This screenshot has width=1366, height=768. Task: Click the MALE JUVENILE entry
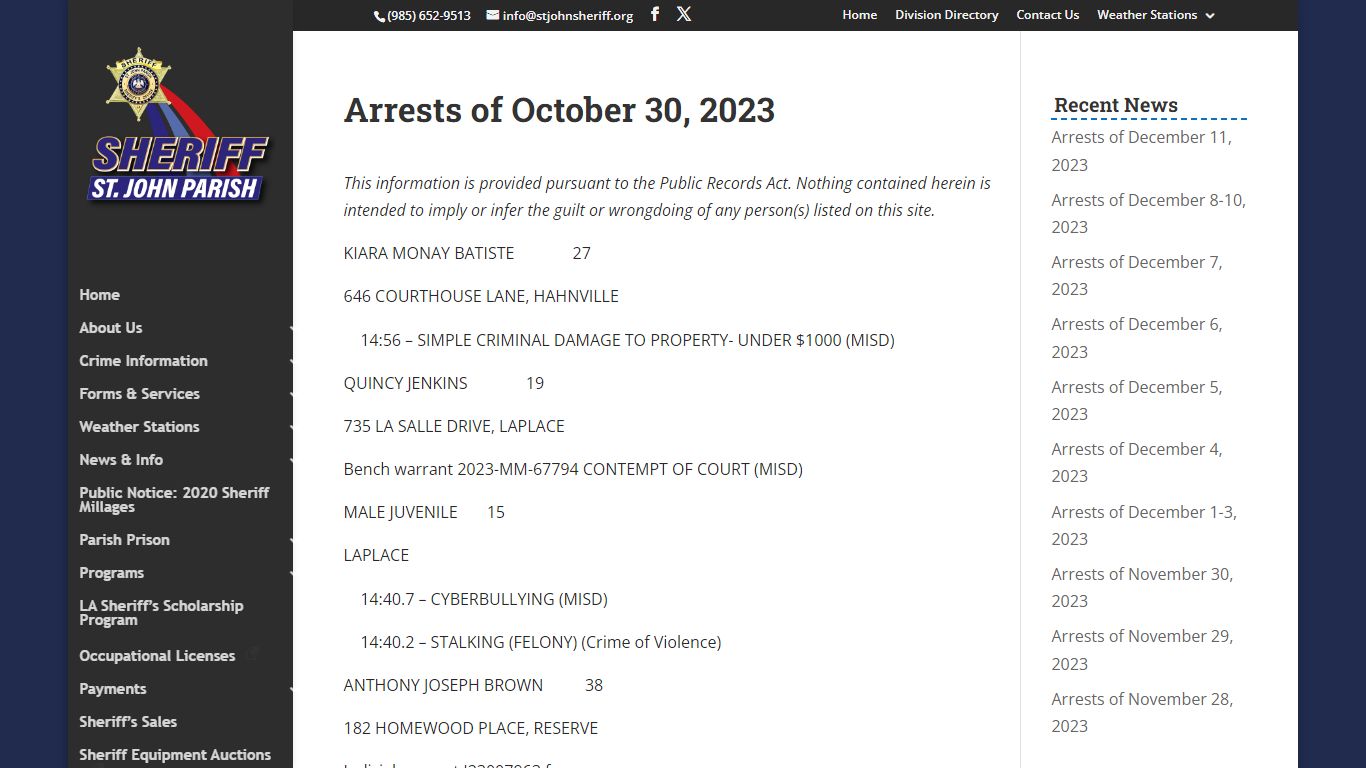[400, 512]
